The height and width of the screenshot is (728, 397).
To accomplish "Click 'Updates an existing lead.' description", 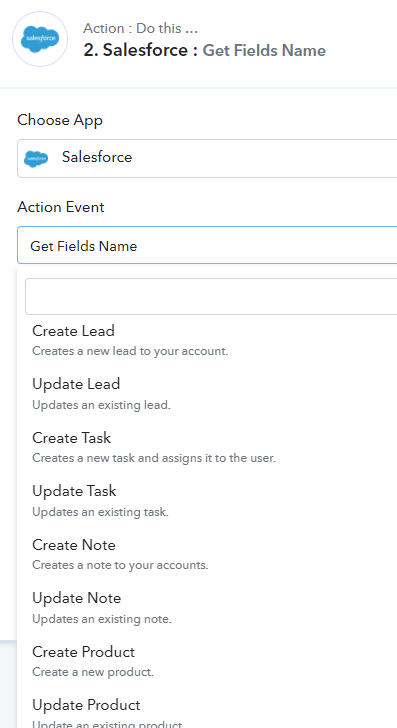I will pos(101,405).
